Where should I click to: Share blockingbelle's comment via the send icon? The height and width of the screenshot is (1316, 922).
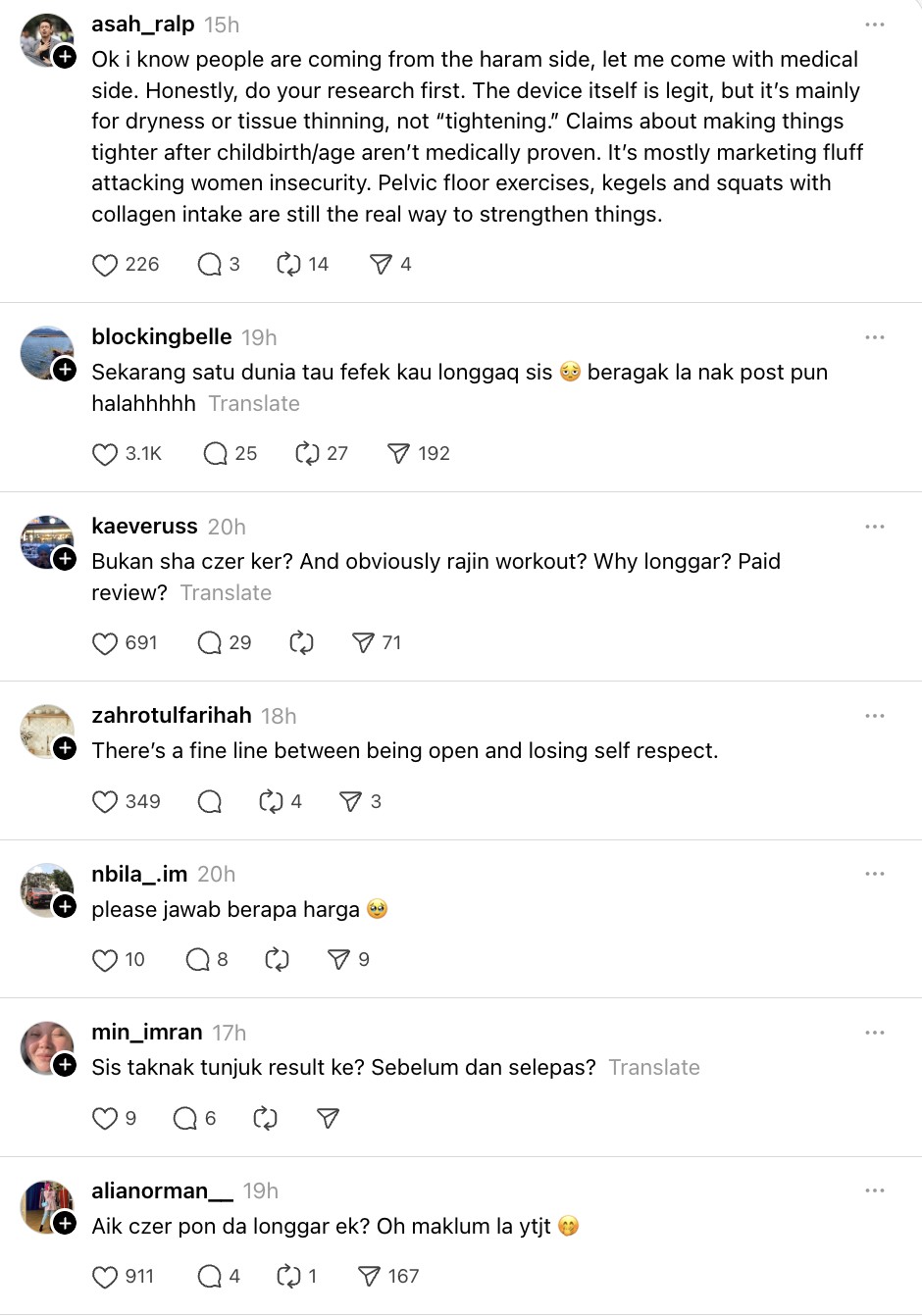pyautogui.click(x=398, y=454)
